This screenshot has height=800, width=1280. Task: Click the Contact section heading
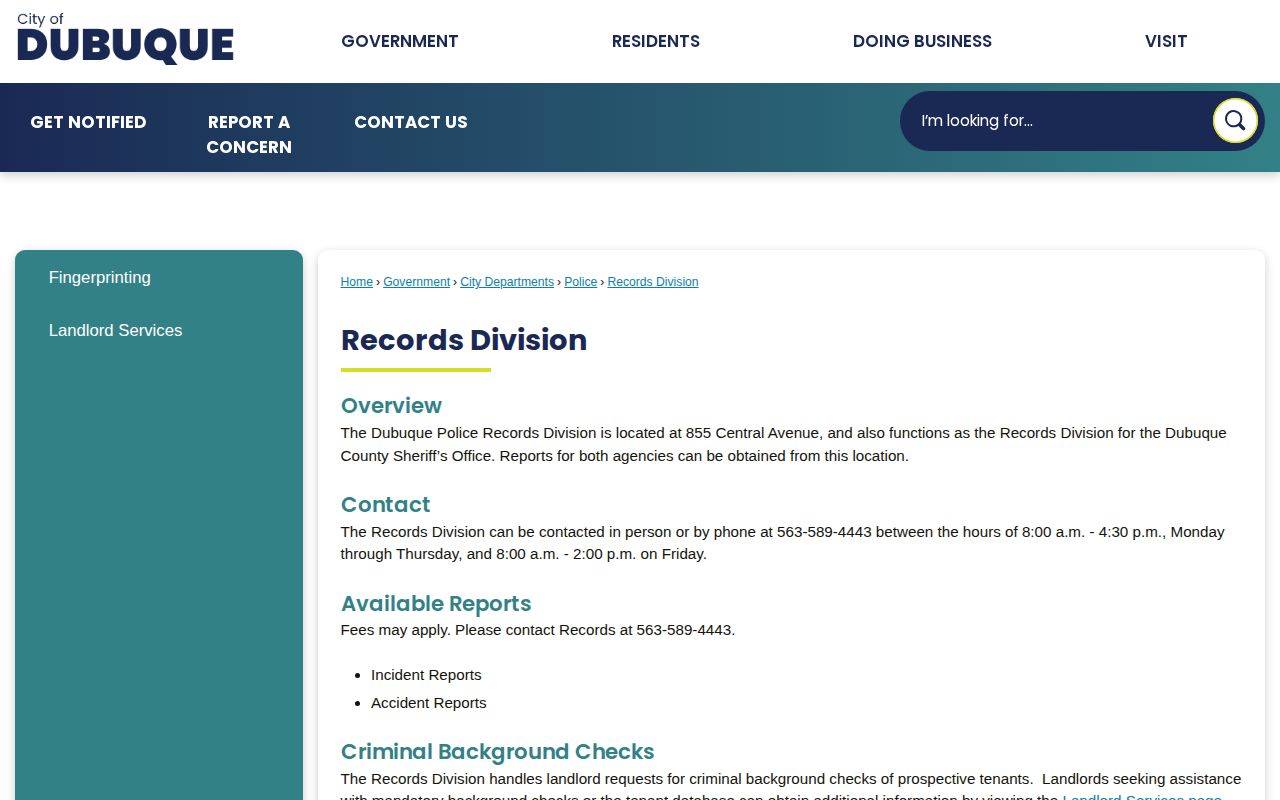coord(385,504)
